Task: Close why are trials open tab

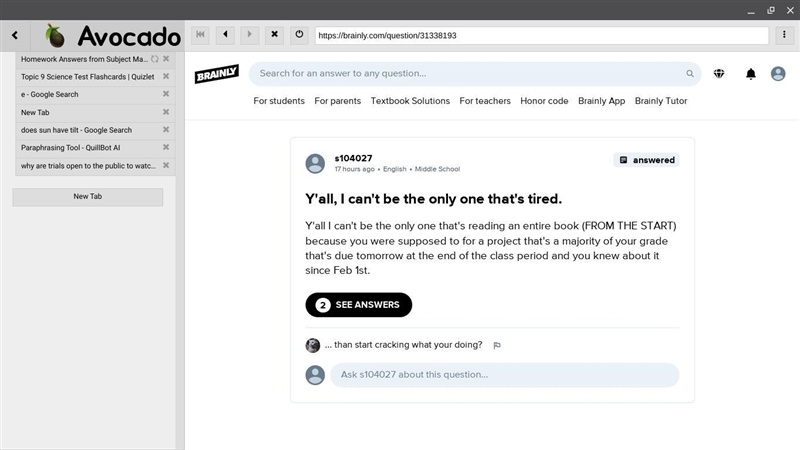Action: (x=166, y=165)
